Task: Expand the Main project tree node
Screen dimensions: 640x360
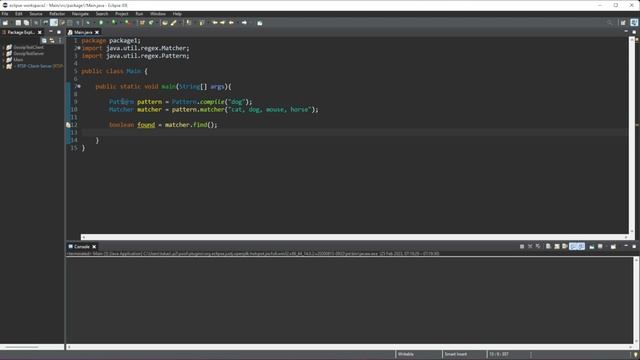Action: coord(4,60)
